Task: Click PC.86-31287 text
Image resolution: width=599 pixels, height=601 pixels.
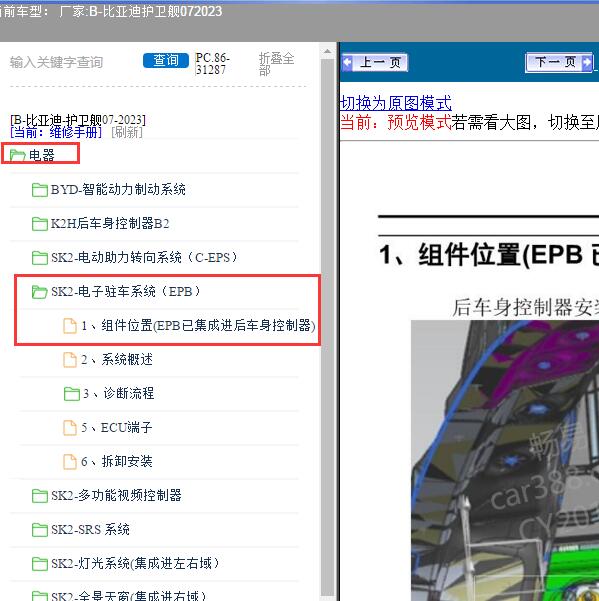Action: [213, 64]
